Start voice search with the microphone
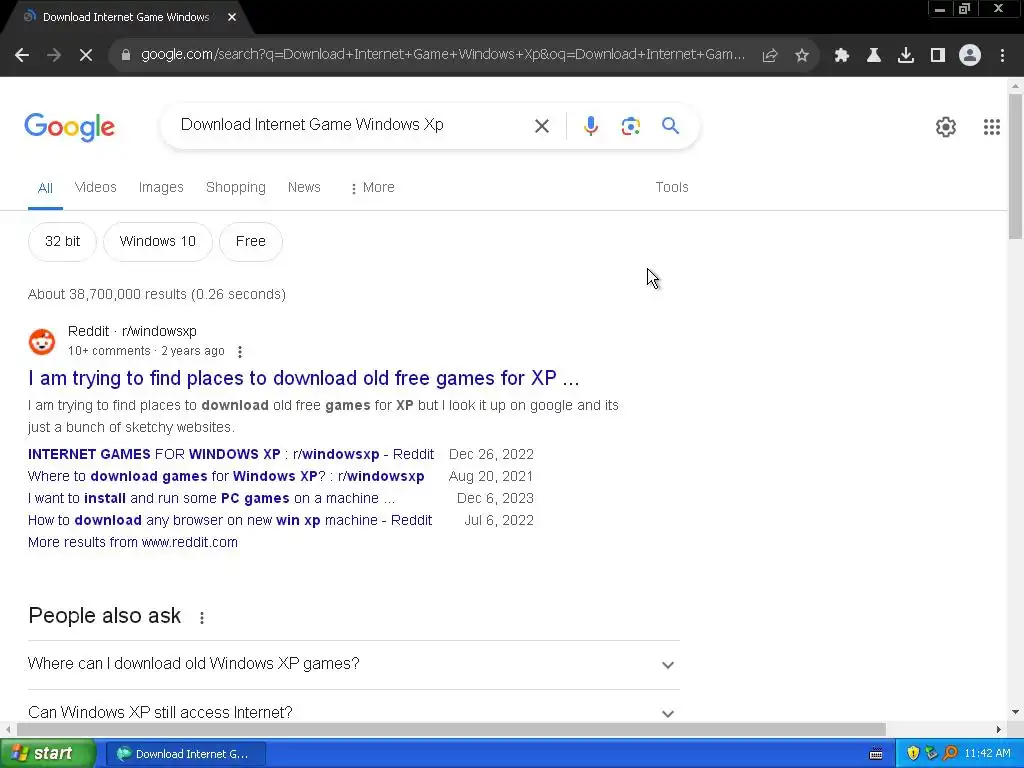The width and height of the screenshot is (1024, 768). click(x=590, y=126)
